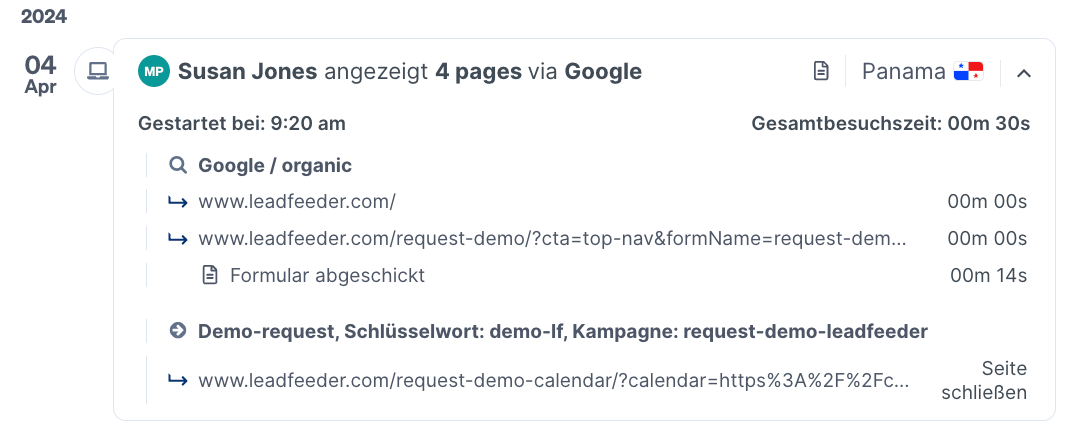This screenshot has width=1070, height=436.
Task: Open the request-demo page URL link
Action: [x=553, y=239]
